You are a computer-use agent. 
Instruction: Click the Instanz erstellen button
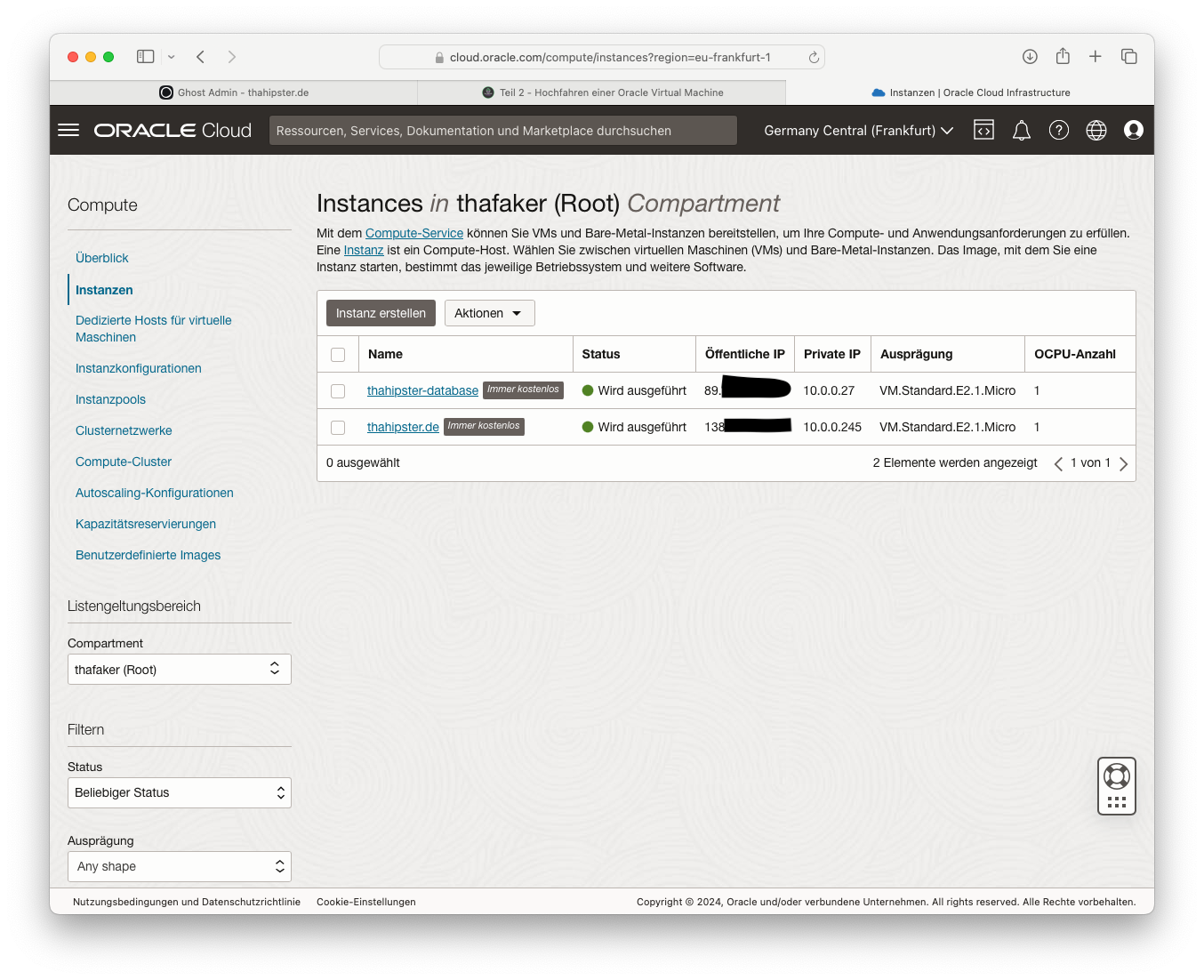[381, 313]
